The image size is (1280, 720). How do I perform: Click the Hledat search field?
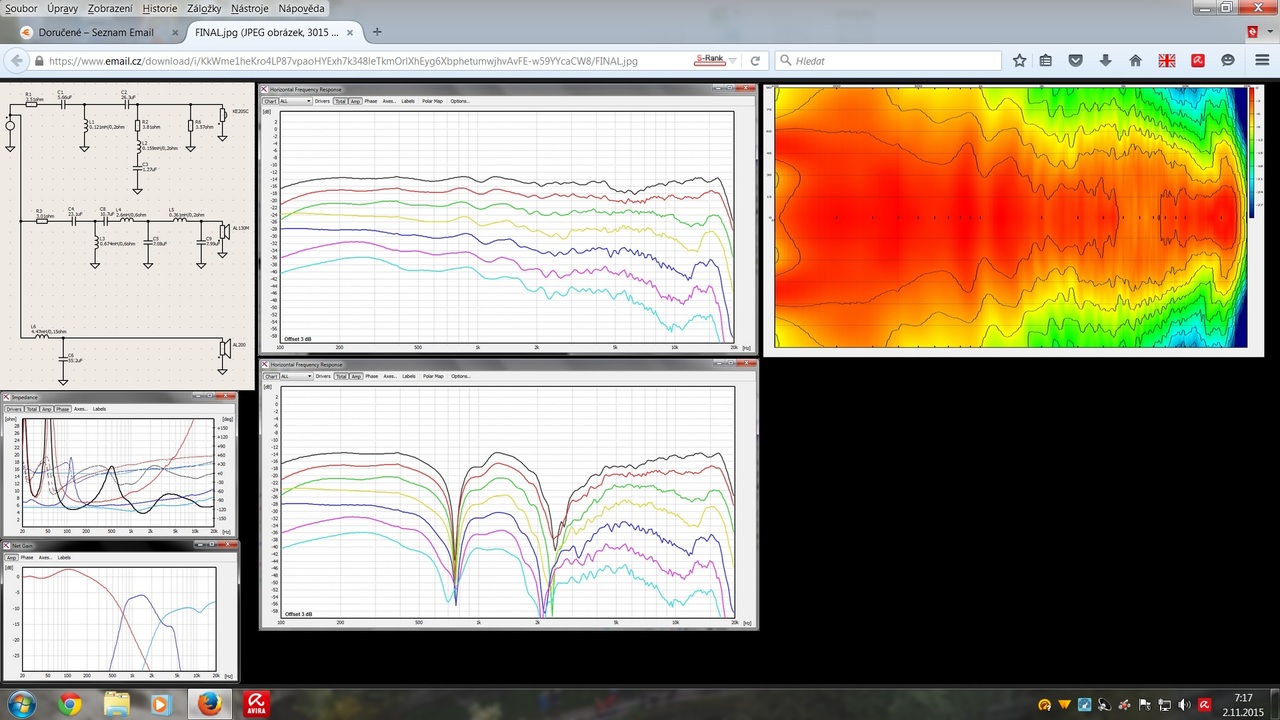(x=888, y=60)
